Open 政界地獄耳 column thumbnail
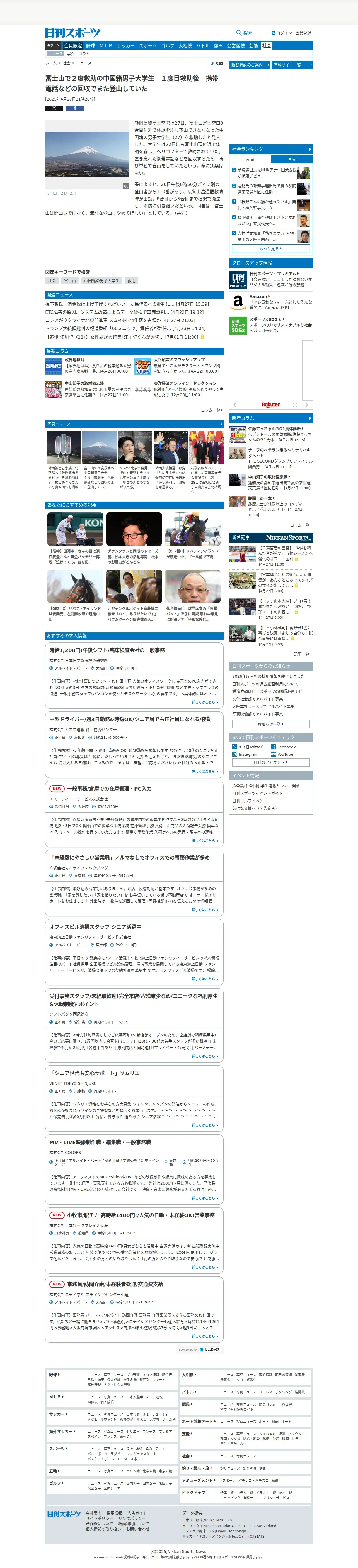358x1568 pixels. point(53,366)
